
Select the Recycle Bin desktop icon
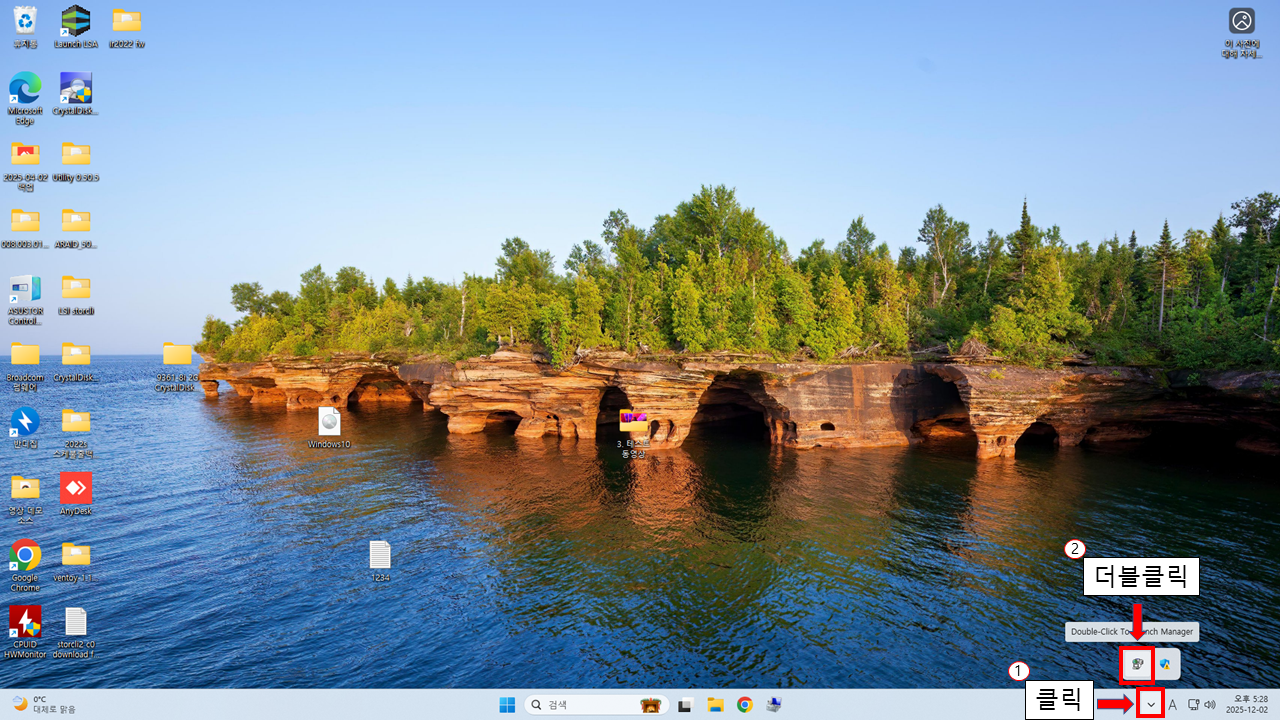[25, 22]
